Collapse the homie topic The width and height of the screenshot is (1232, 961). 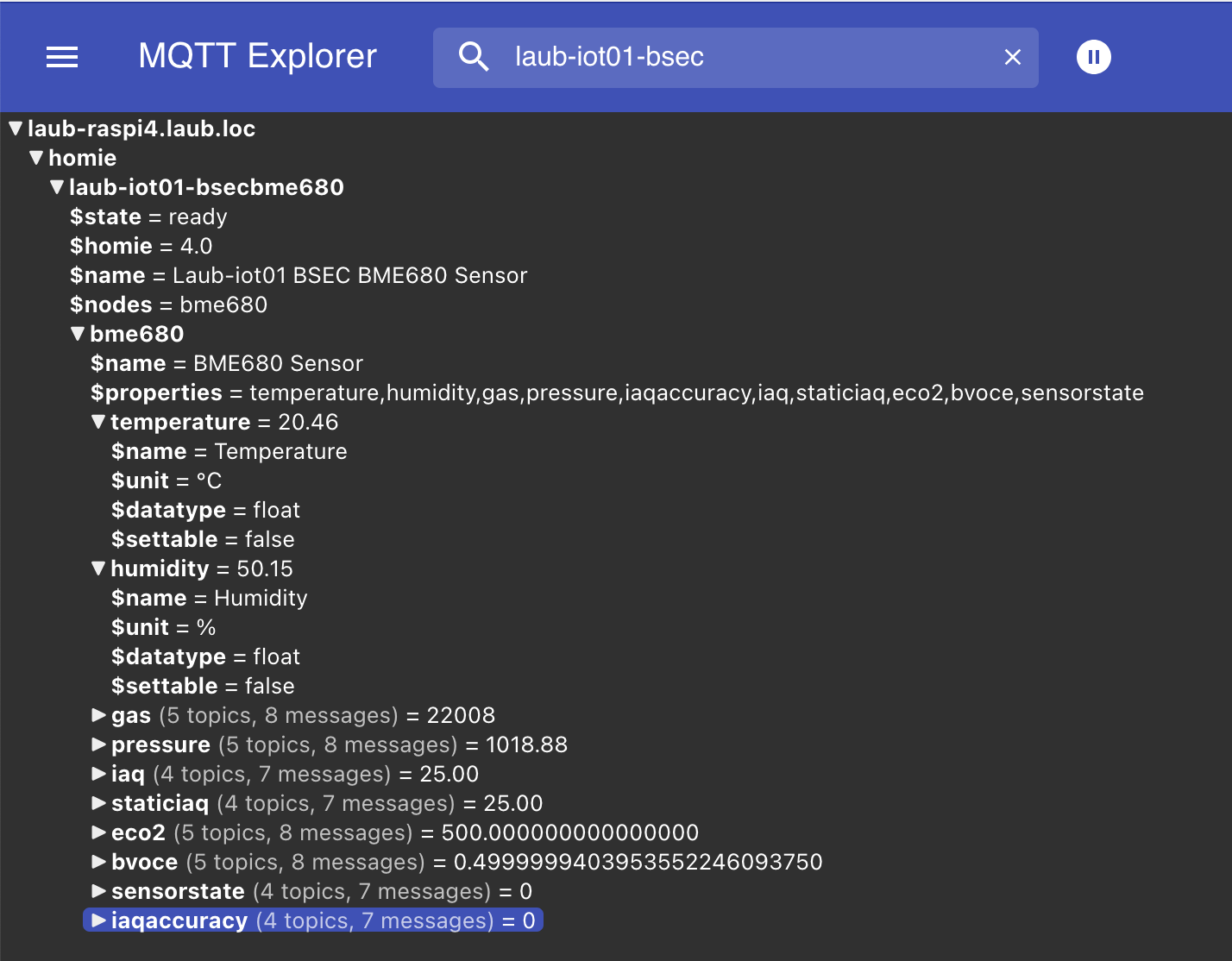36,158
